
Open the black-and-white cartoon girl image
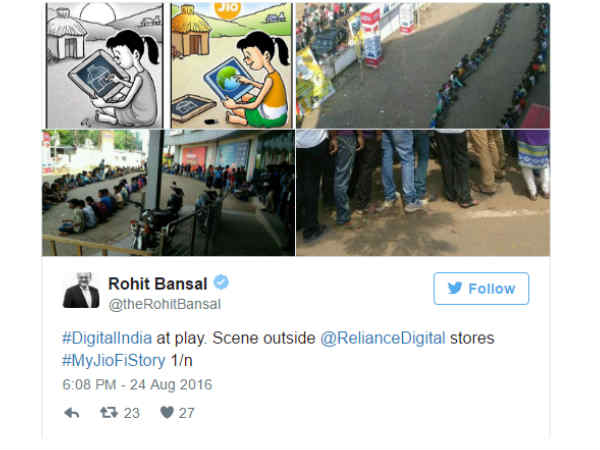[x=104, y=65]
